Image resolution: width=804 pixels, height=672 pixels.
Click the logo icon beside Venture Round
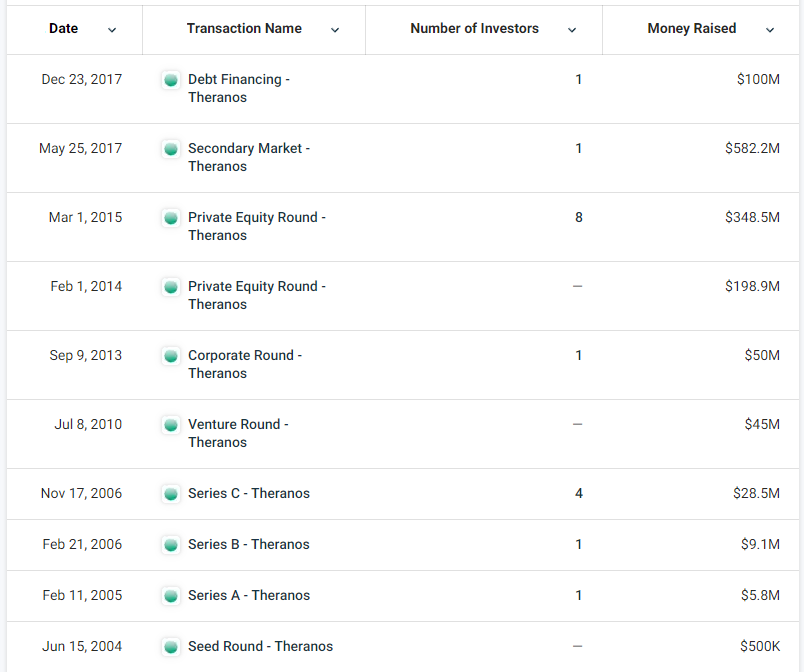[171, 425]
